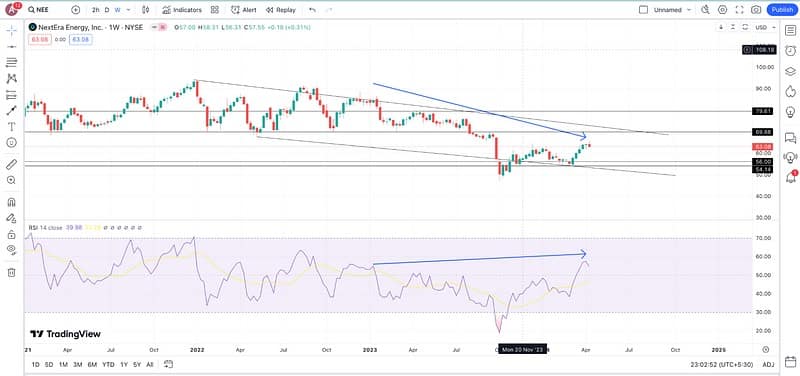Select the trend line tool
The height and width of the screenshot is (376, 800).
pyautogui.click(x=11, y=46)
